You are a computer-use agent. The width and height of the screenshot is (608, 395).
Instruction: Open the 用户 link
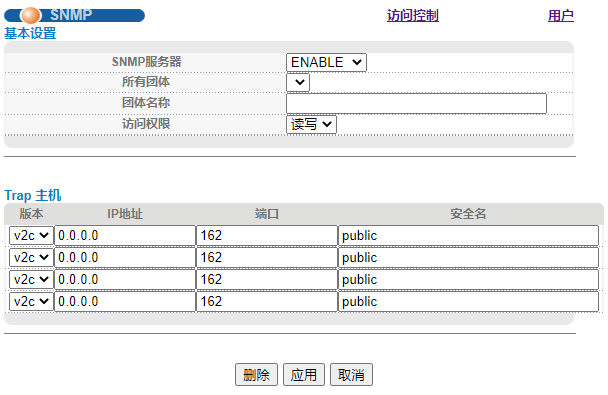tap(561, 16)
